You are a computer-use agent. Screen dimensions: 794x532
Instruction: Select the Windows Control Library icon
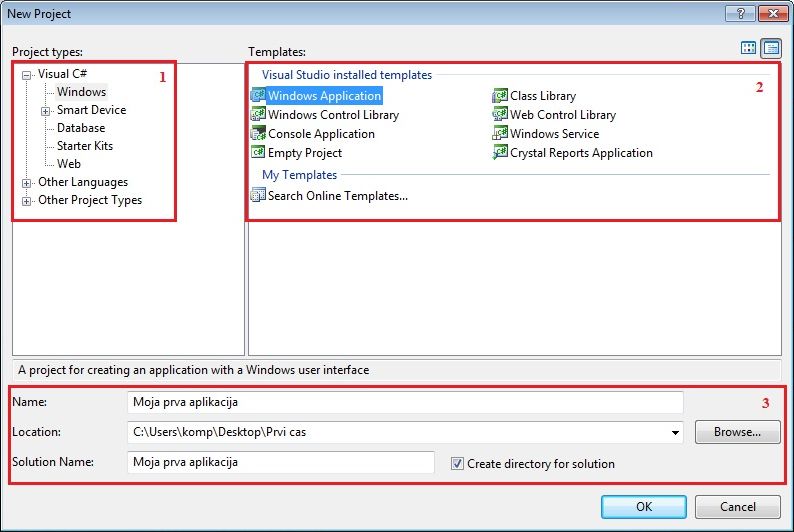coord(258,114)
